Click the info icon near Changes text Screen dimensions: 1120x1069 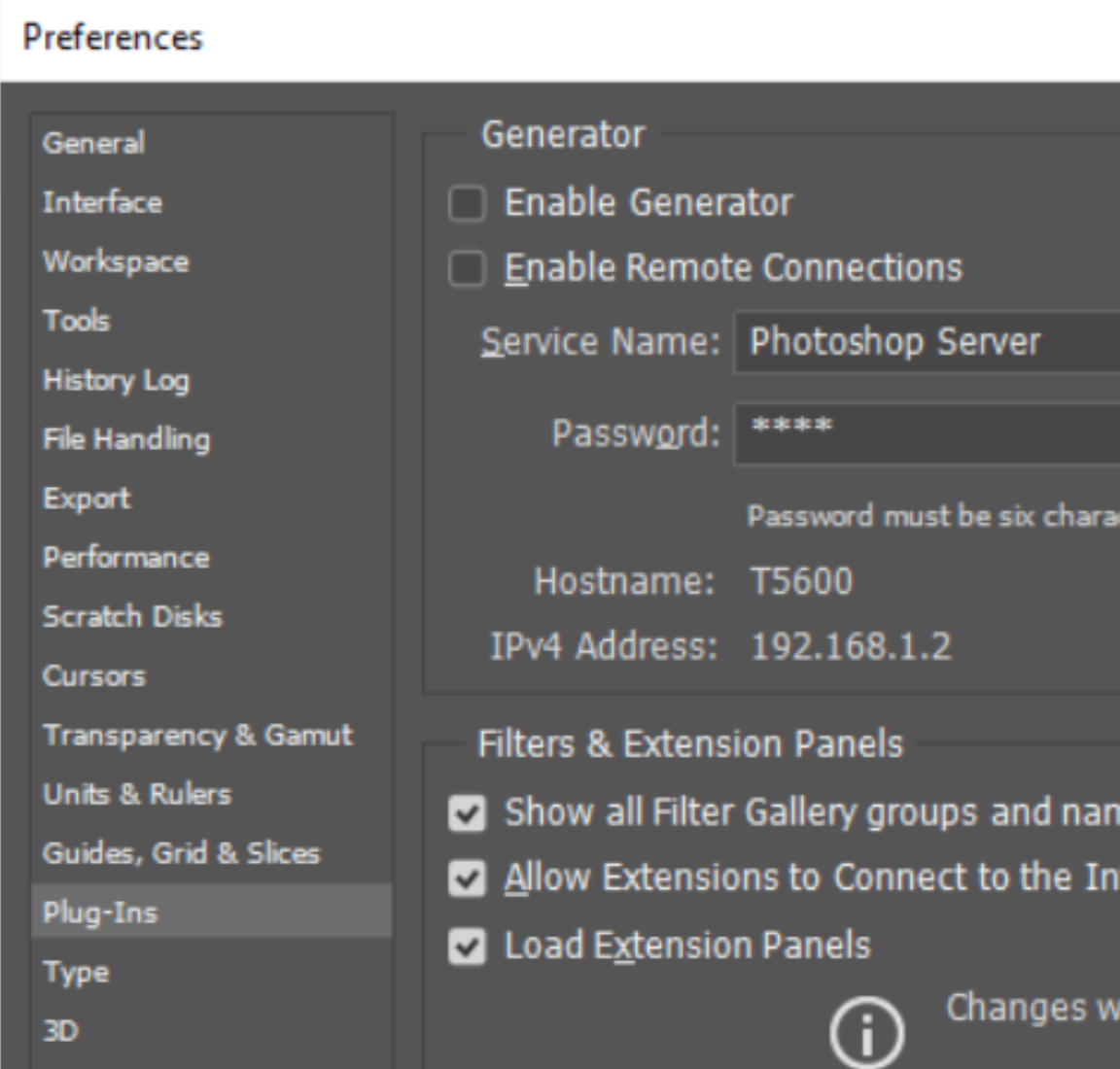867,1032
